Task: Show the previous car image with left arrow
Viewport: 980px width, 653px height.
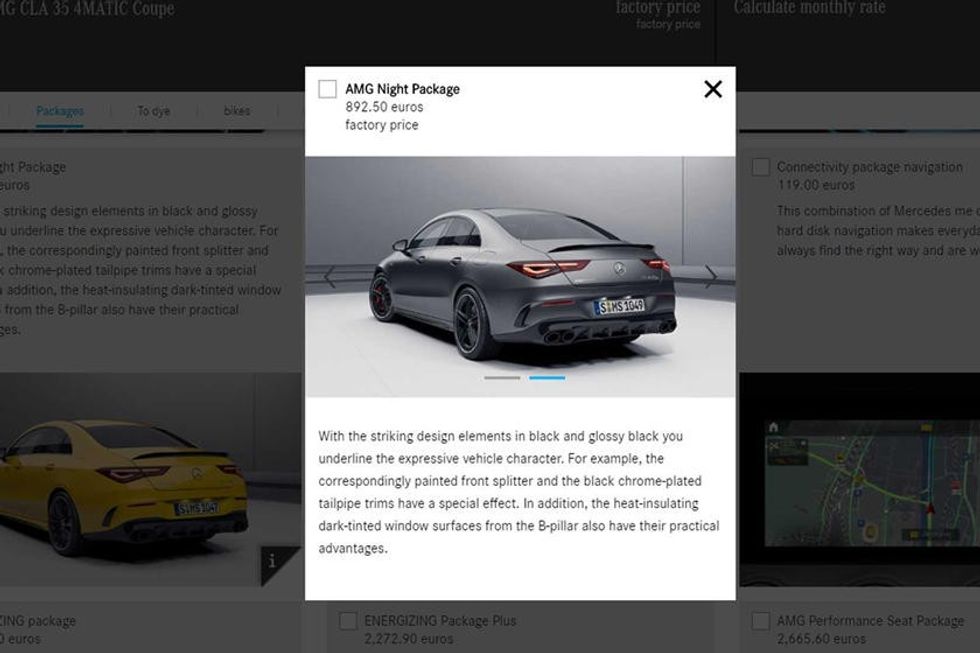Action: pyautogui.click(x=330, y=277)
